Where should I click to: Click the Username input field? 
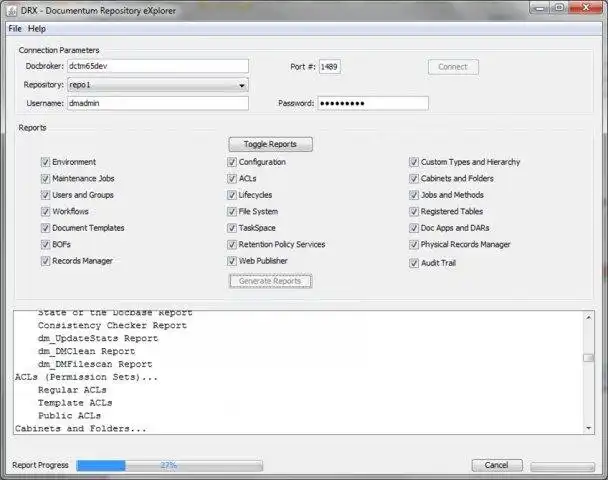[x=158, y=103]
